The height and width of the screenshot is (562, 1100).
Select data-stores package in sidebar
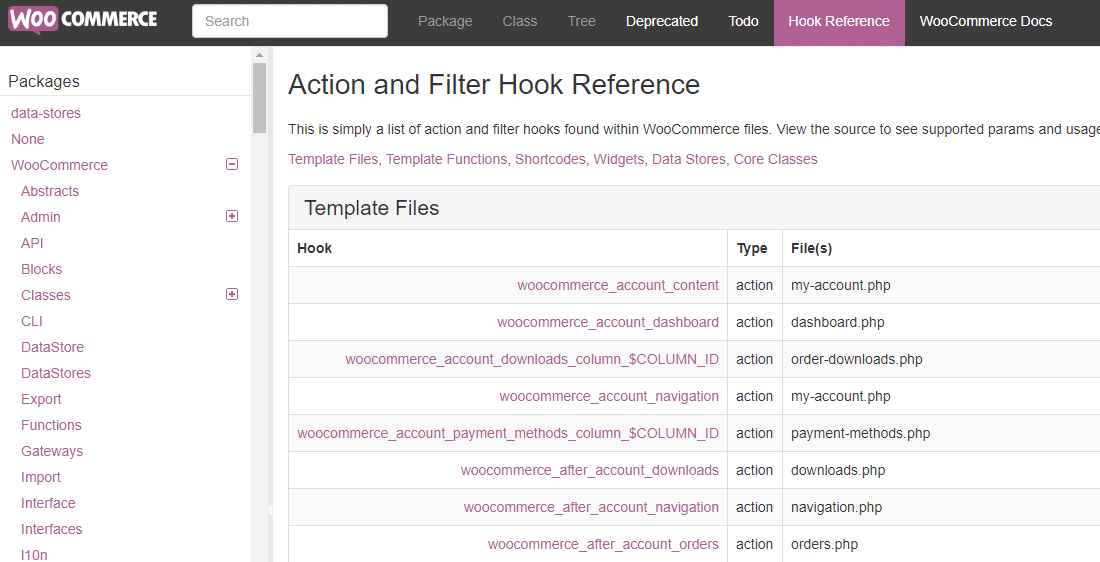[x=46, y=113]
